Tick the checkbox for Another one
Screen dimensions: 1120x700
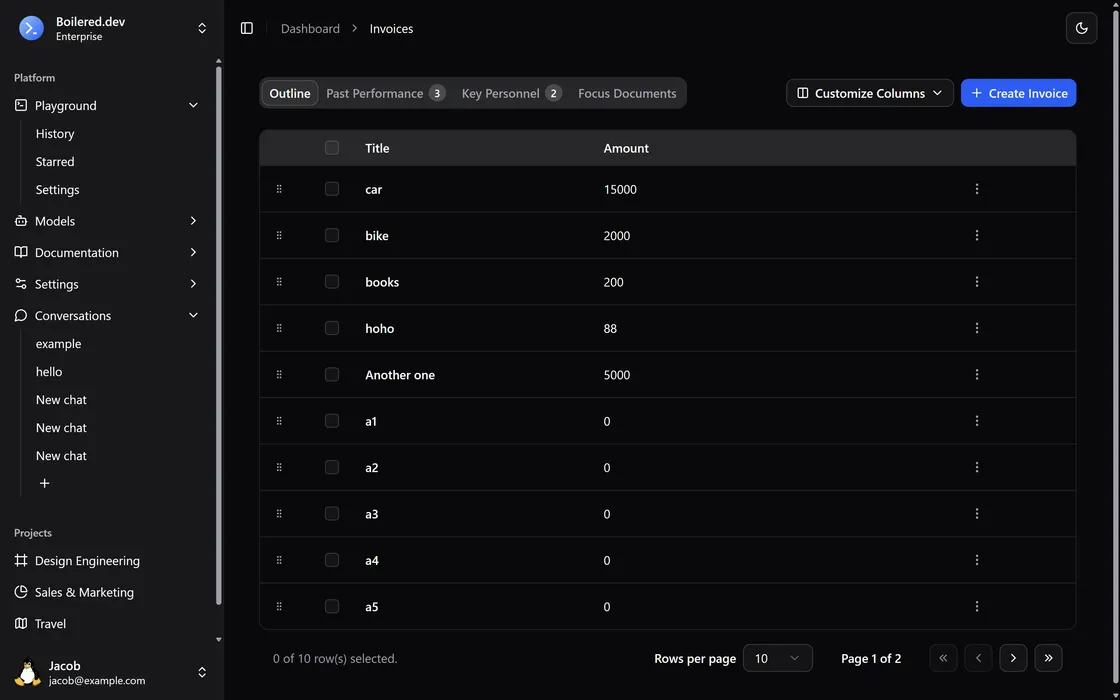tap(332, 375)
